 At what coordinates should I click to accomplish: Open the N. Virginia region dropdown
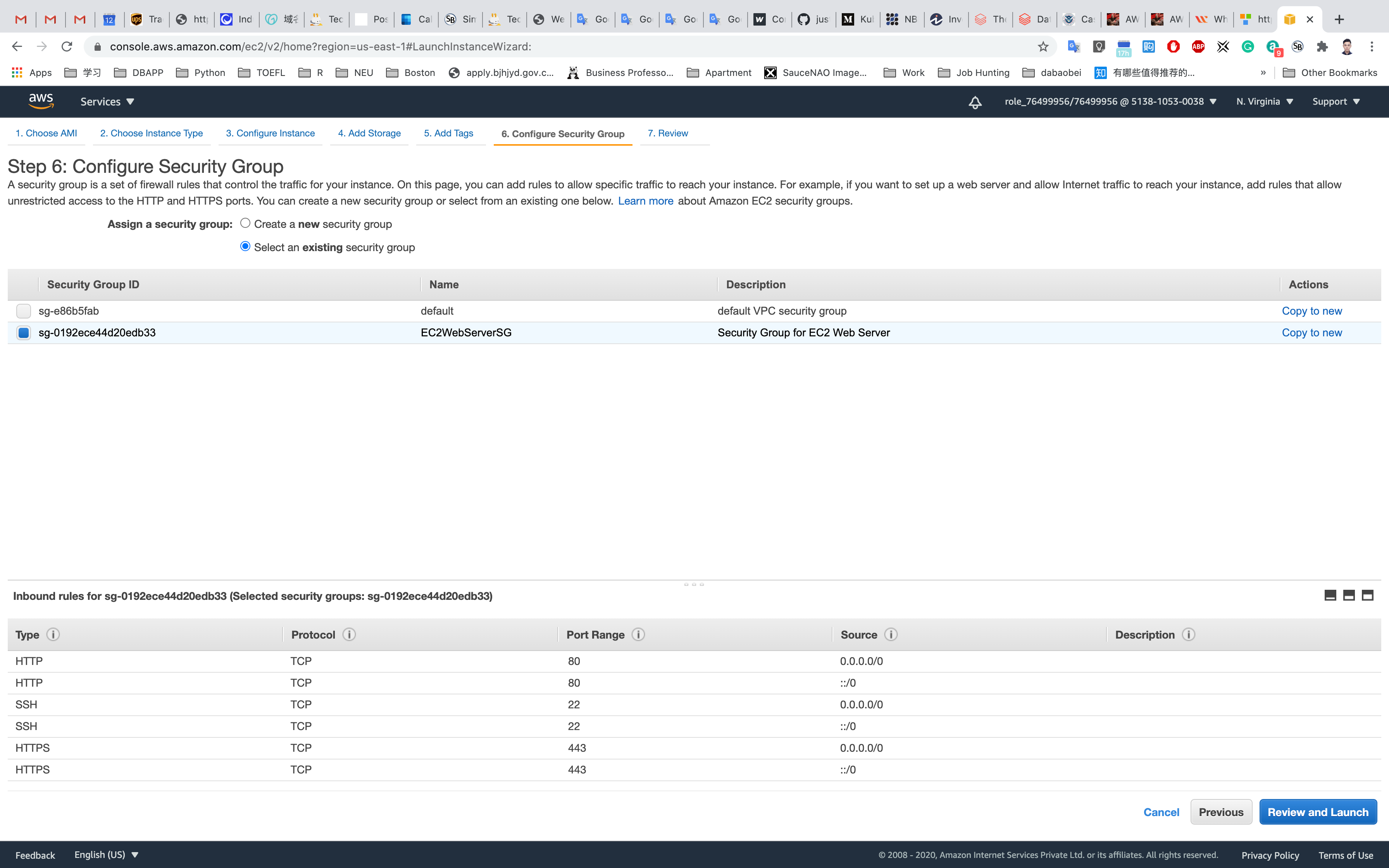click(x=1265, y=102)
